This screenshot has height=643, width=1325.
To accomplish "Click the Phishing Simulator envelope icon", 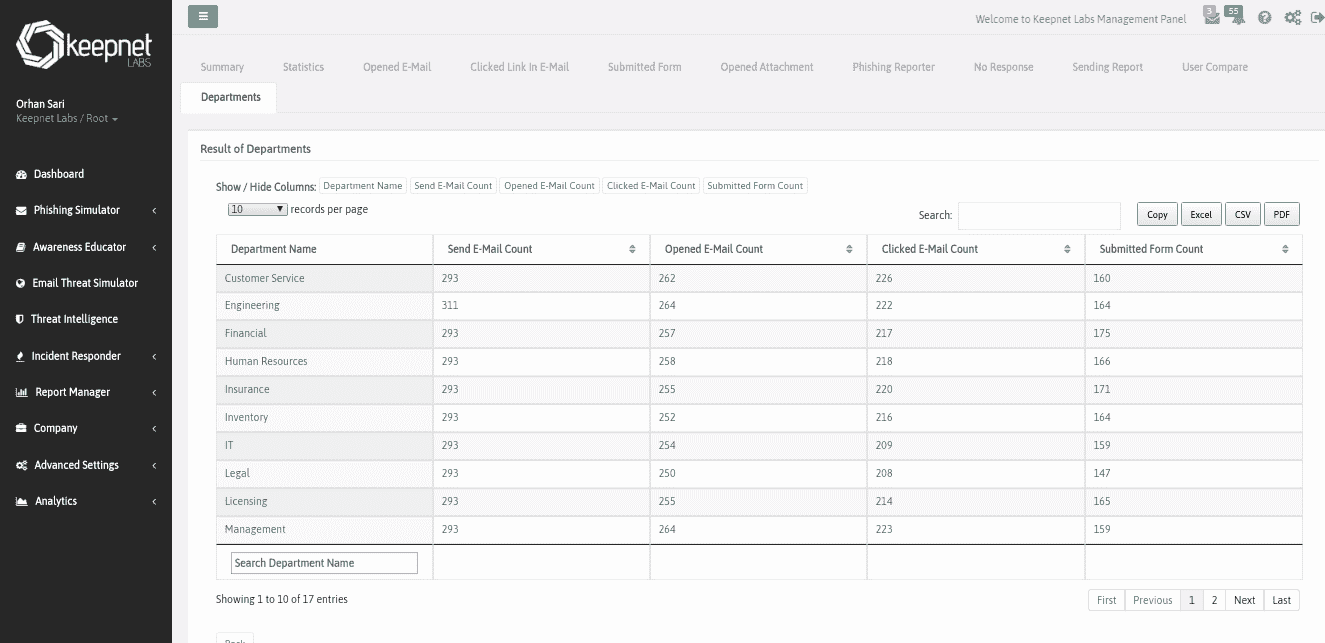I will 22,211.
